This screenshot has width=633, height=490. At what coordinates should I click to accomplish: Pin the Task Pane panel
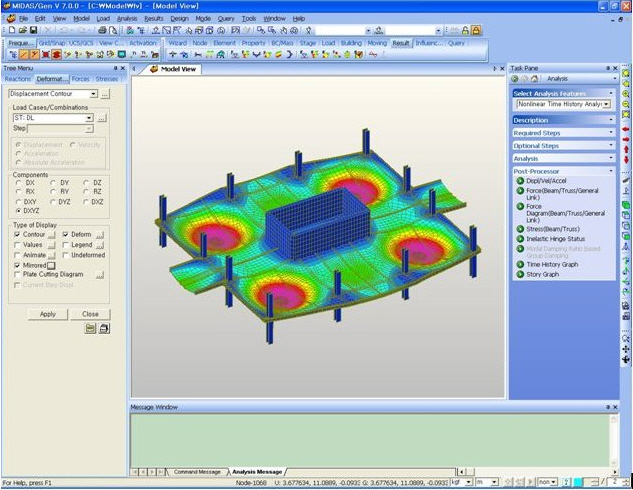coord(608,68)
